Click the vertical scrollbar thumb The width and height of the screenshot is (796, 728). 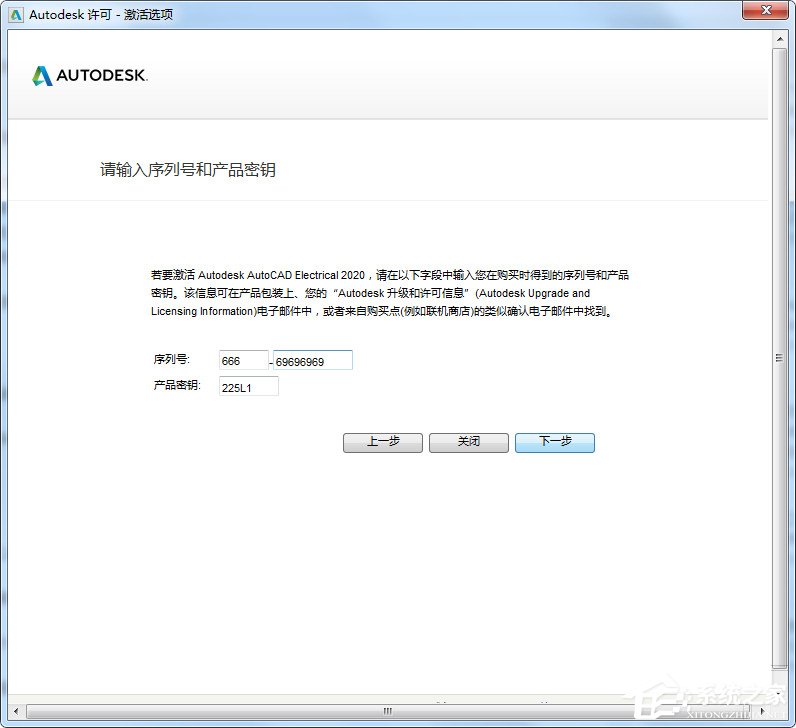779,357
